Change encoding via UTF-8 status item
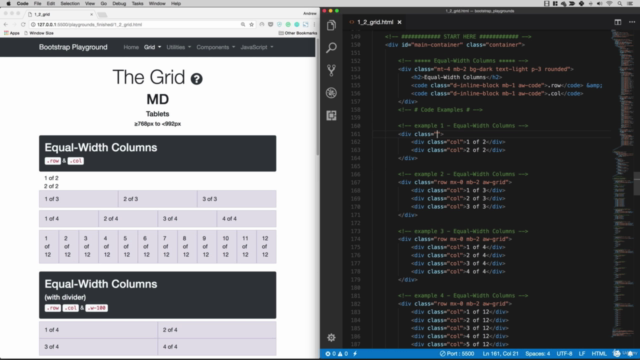Viewport: 640px width, 360px height. [x=564, y=353]
